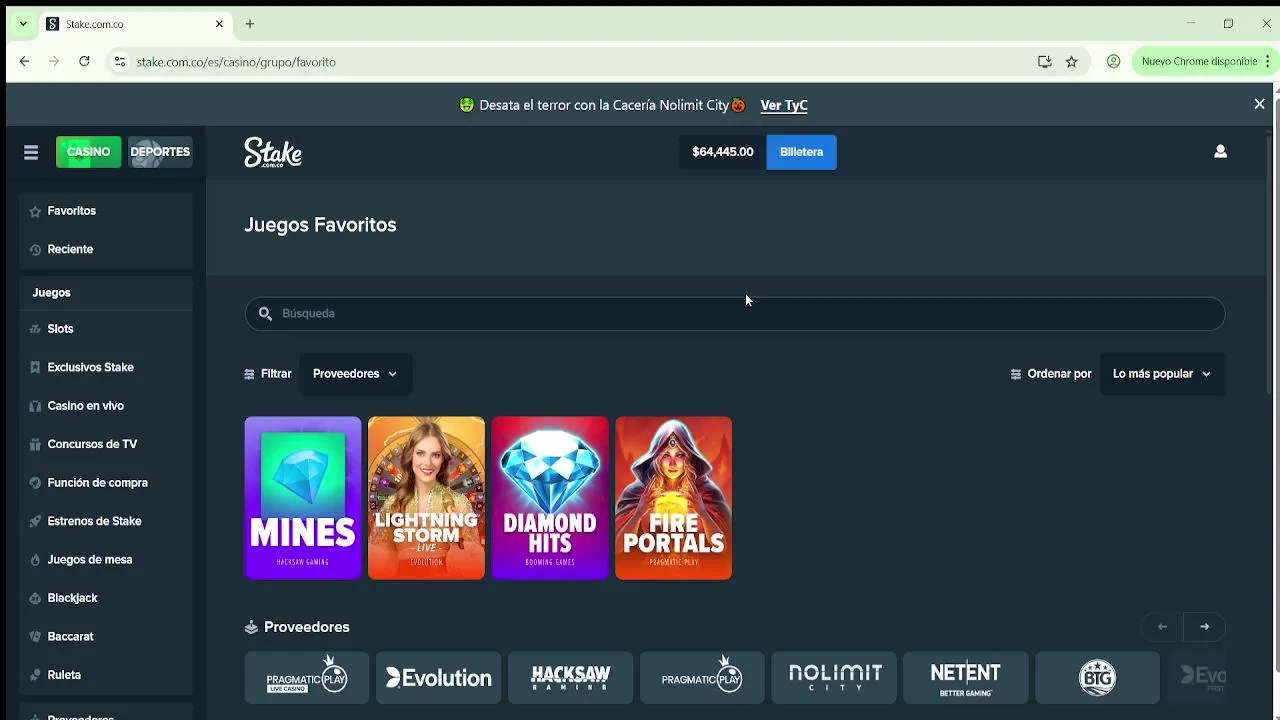The width and height of the screenshot is (1280, 720).
Task: Click the install app icon in the address bar
Action: coord(1044,62)
